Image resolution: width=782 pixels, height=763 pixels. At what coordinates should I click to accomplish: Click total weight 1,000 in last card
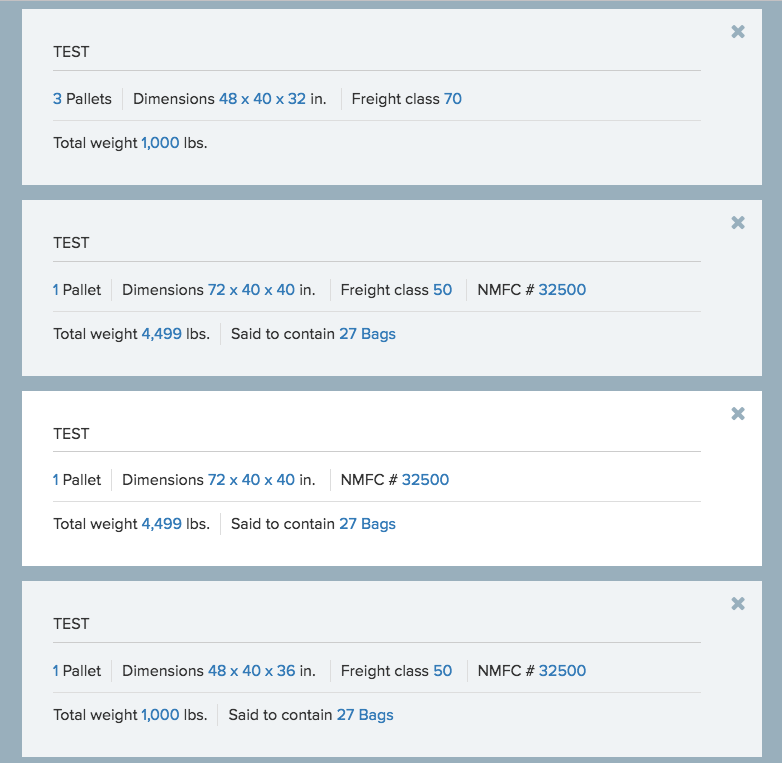(160, 715)
